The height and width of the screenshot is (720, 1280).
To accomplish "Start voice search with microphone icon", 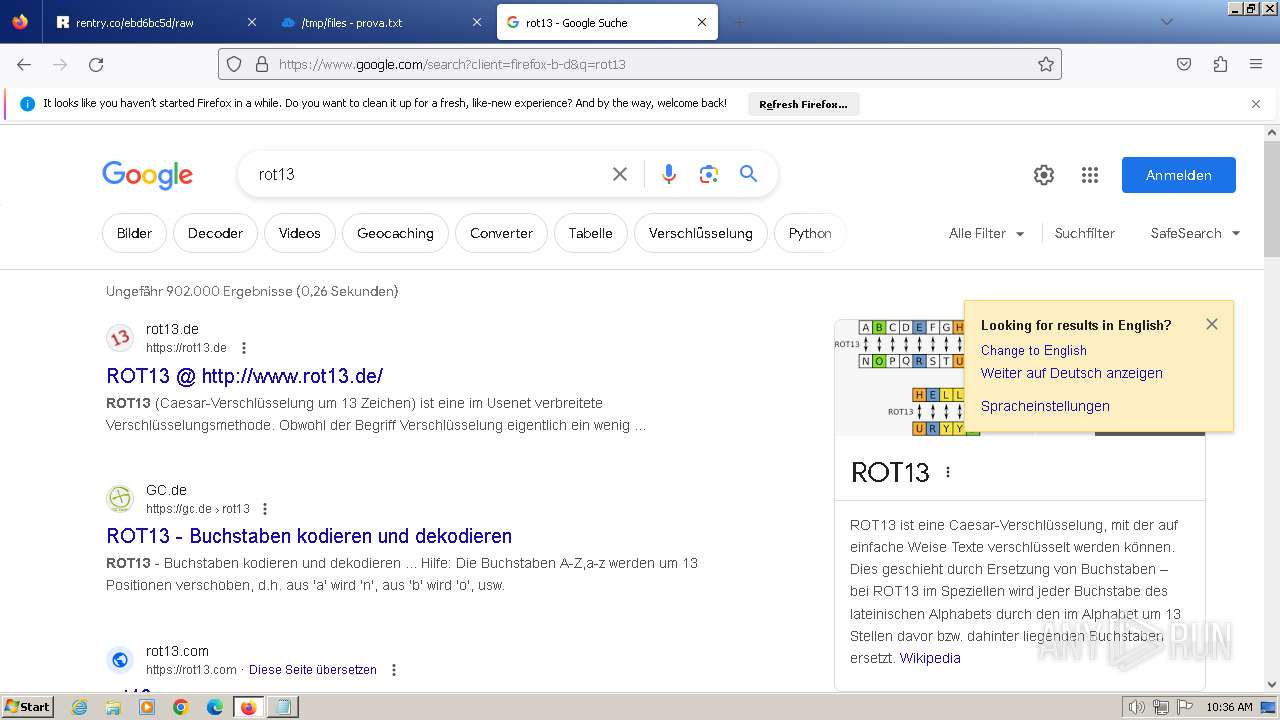I will [x=669, y=174].
